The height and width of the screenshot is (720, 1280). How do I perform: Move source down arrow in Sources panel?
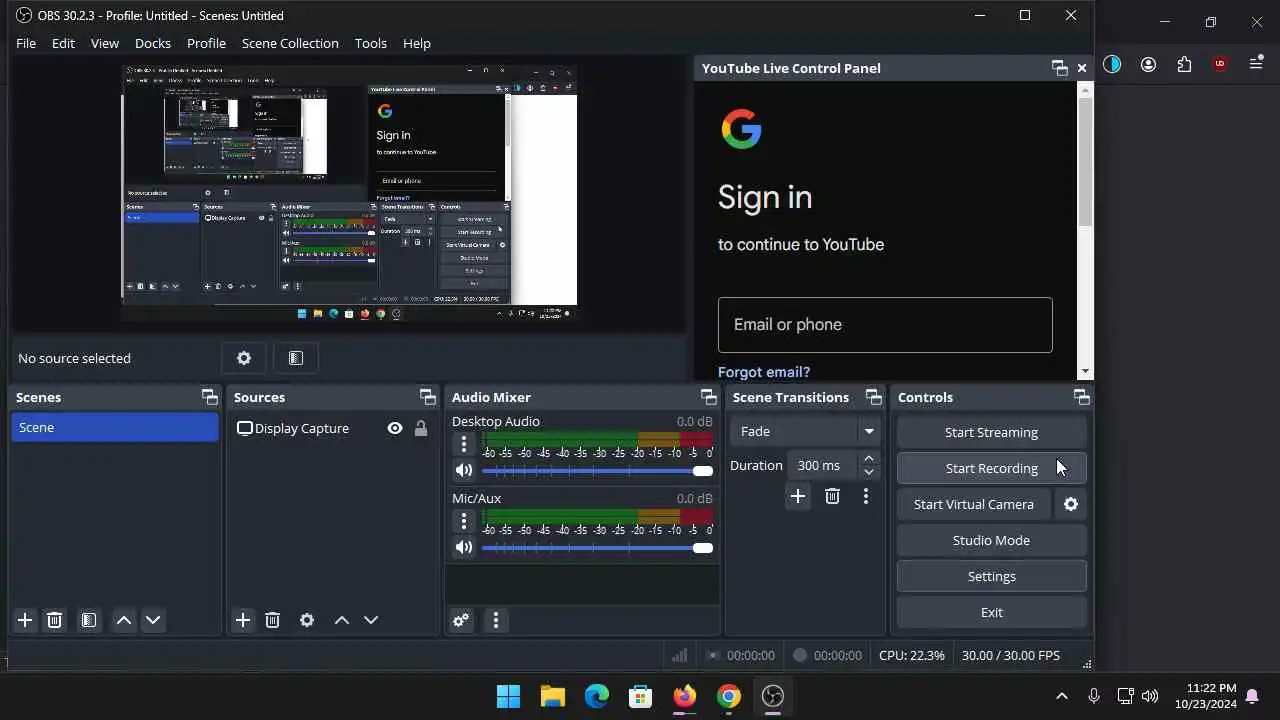pos(371,620)
